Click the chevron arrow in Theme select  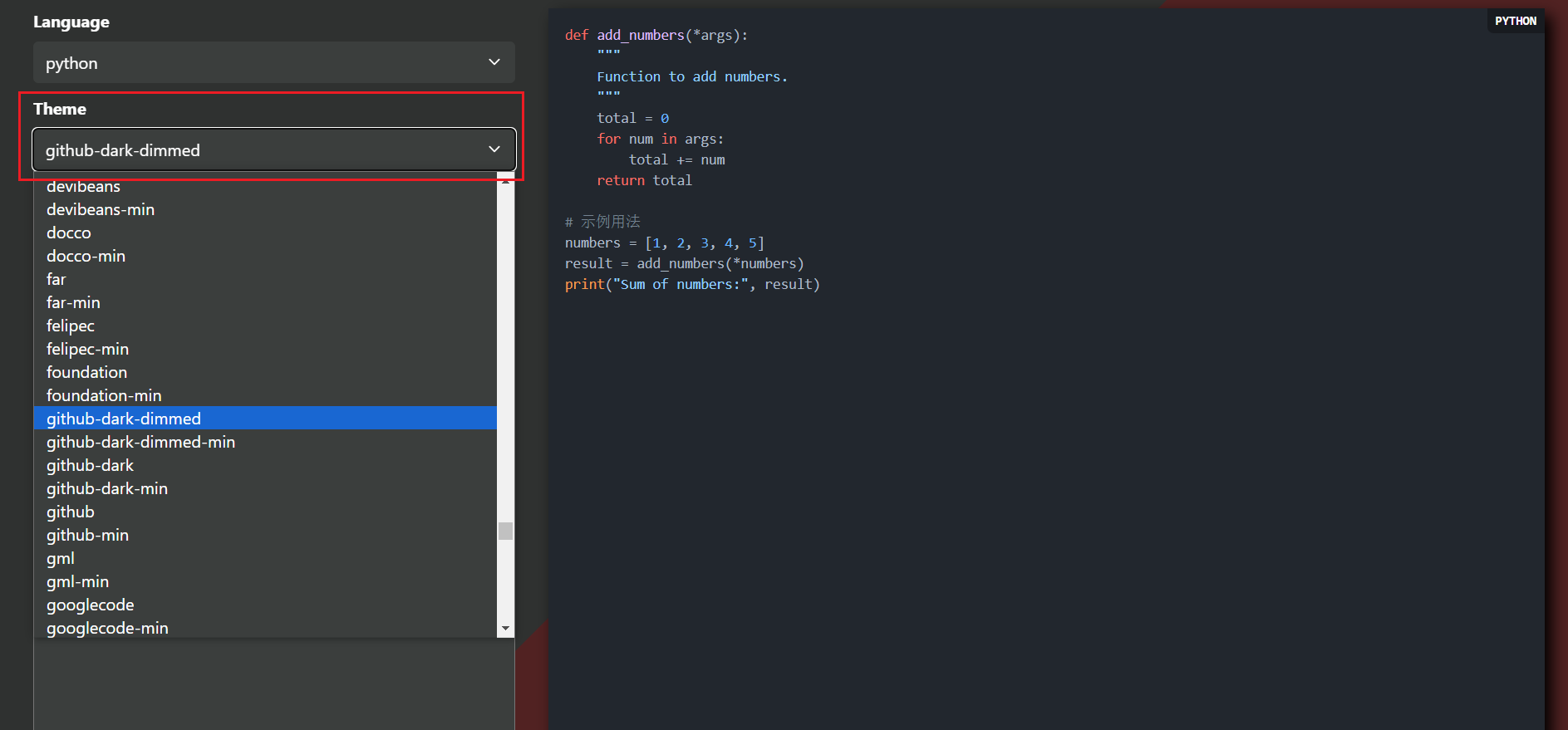494,149
